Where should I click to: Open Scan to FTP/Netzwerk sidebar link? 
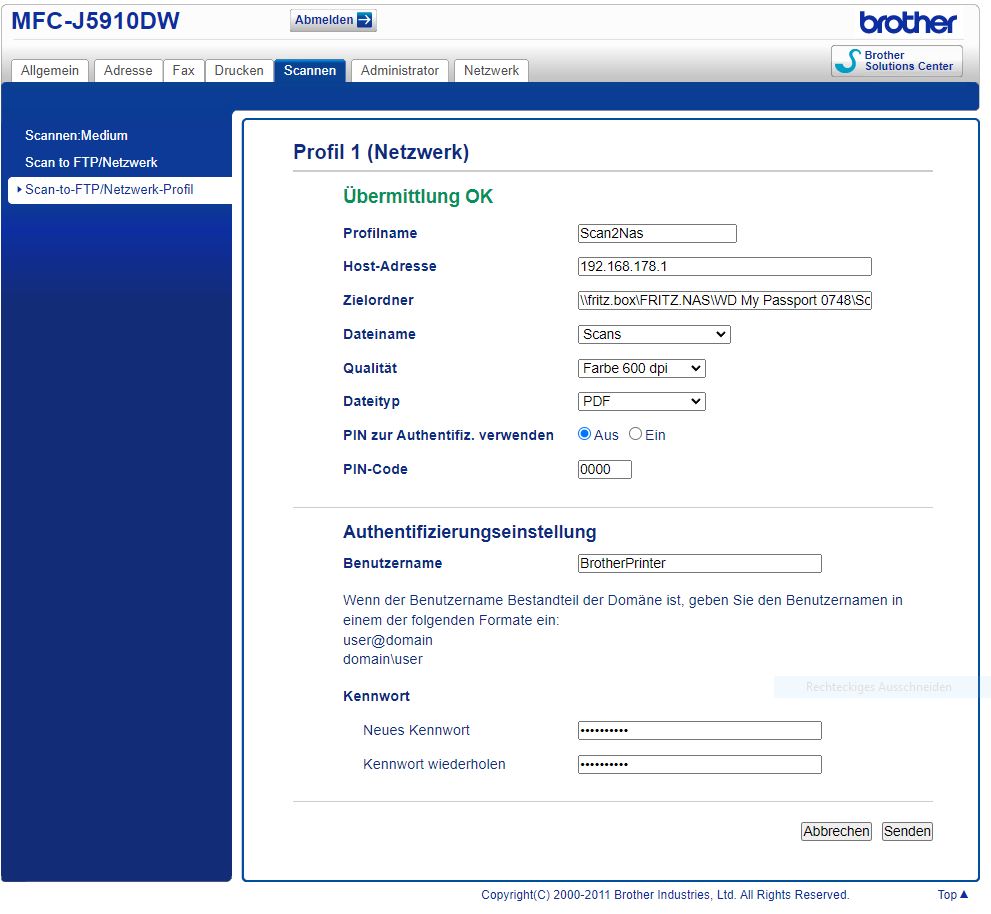coord(91,162)
